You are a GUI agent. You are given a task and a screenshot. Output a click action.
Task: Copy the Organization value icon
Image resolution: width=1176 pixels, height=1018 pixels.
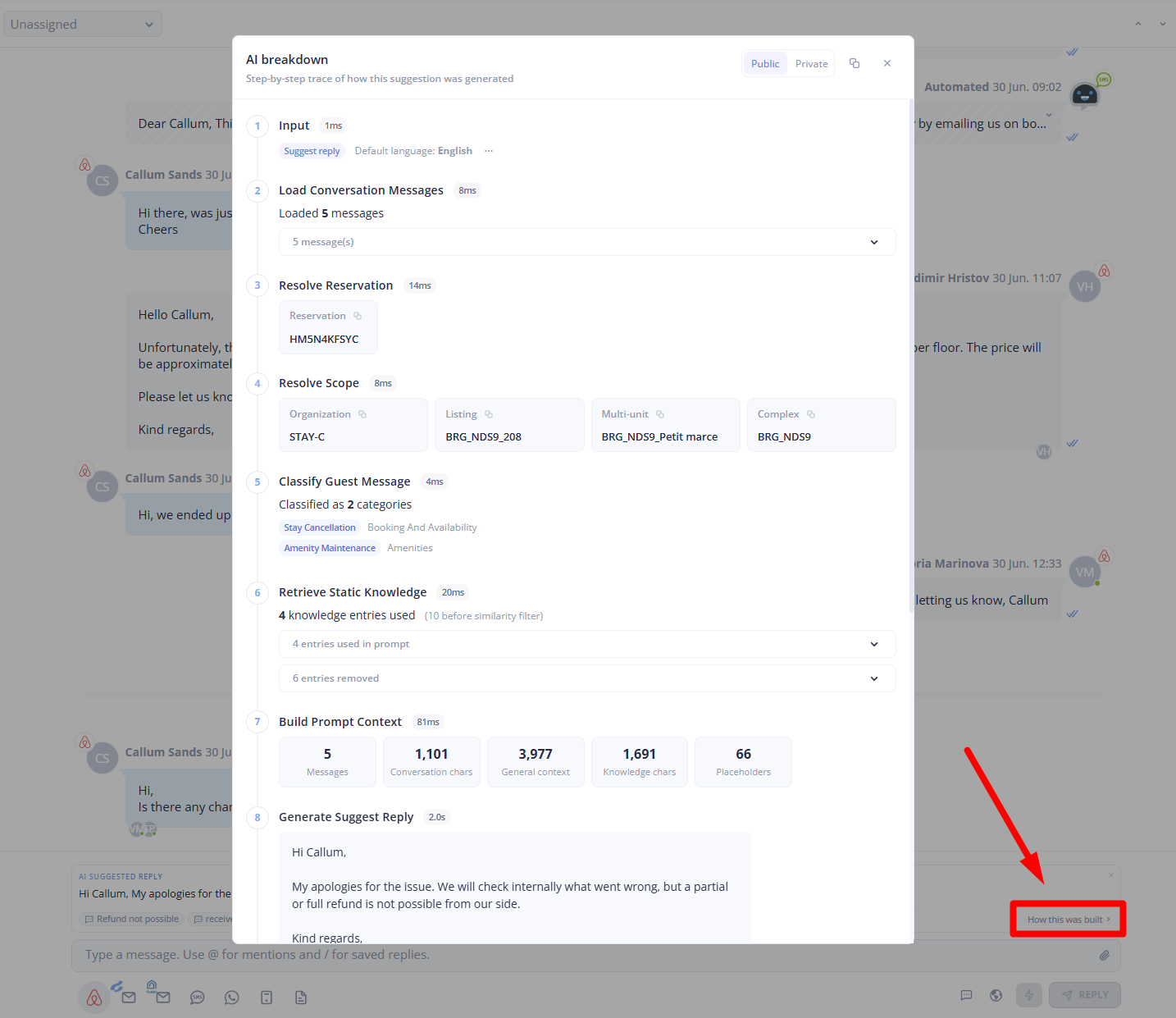click(362, 414)
